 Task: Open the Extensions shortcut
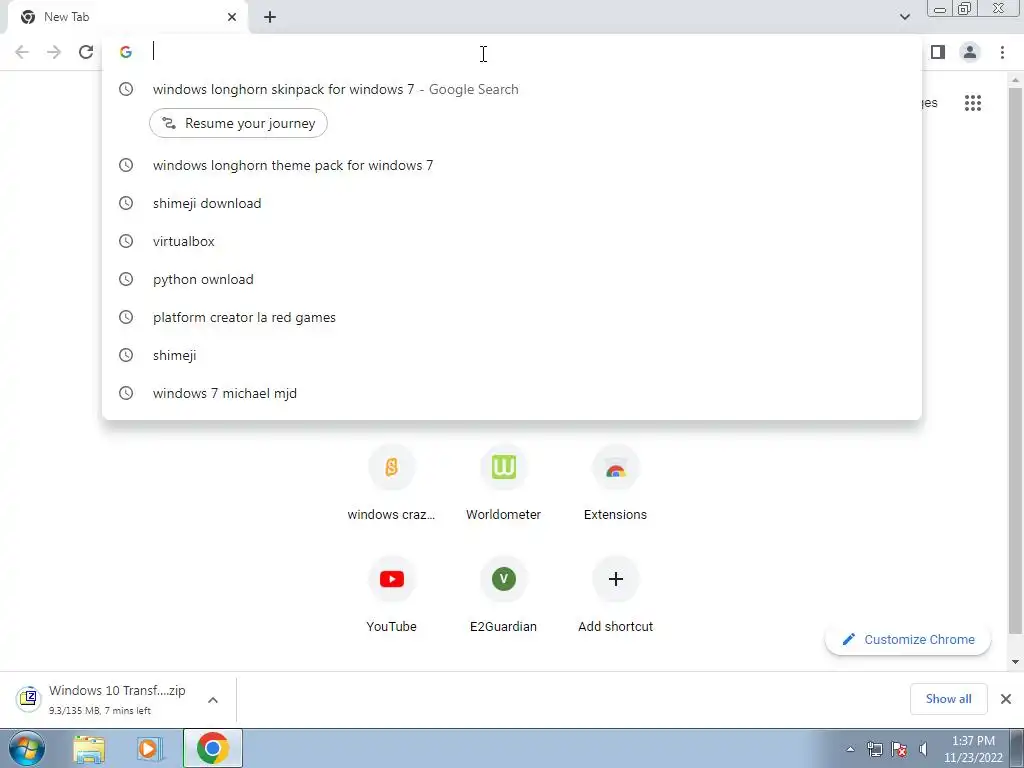(x=615, y=483)
